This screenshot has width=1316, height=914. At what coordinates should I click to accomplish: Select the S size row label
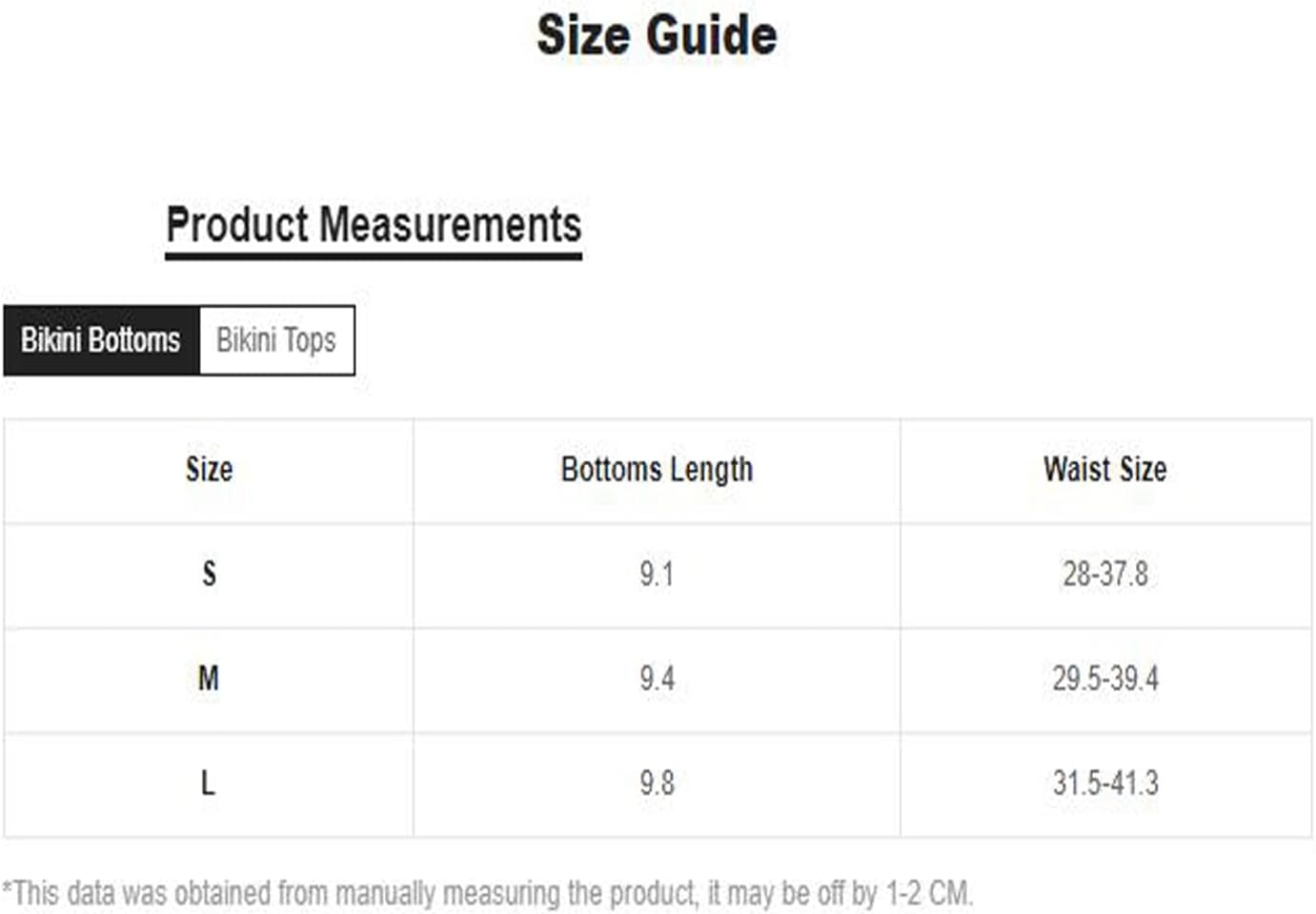pyautogui.click(x=209, y=574)
